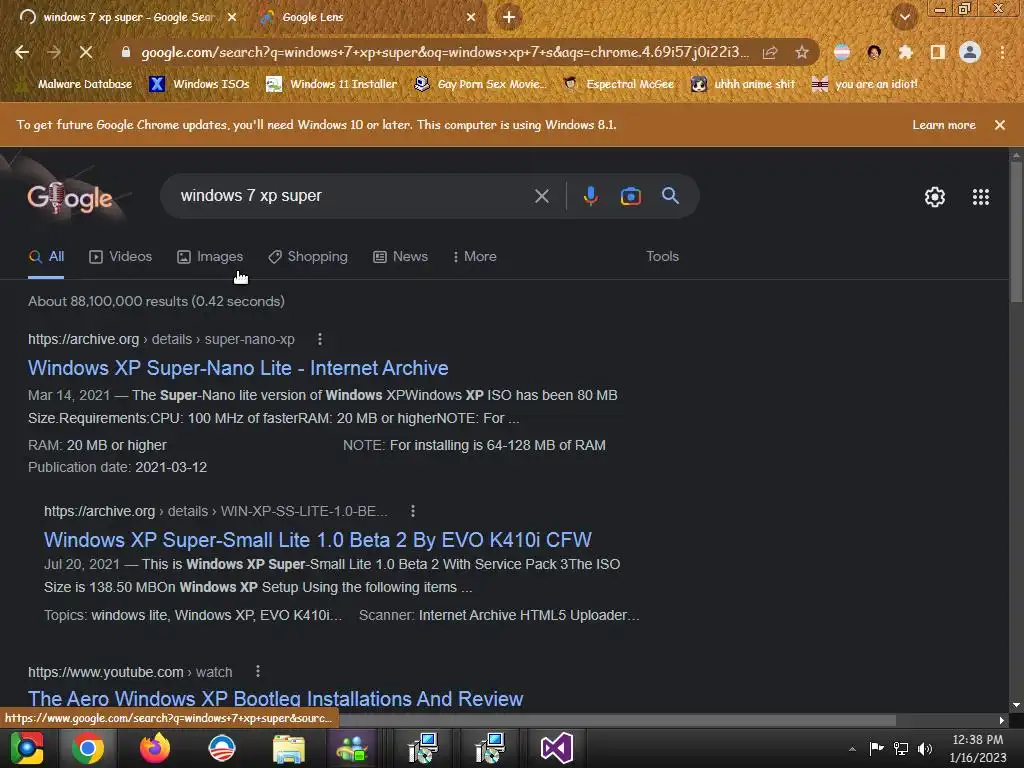This screenshot has height=768, width=1024.
Task: Toggle the side panel icon
Action: tap(938, 52)
